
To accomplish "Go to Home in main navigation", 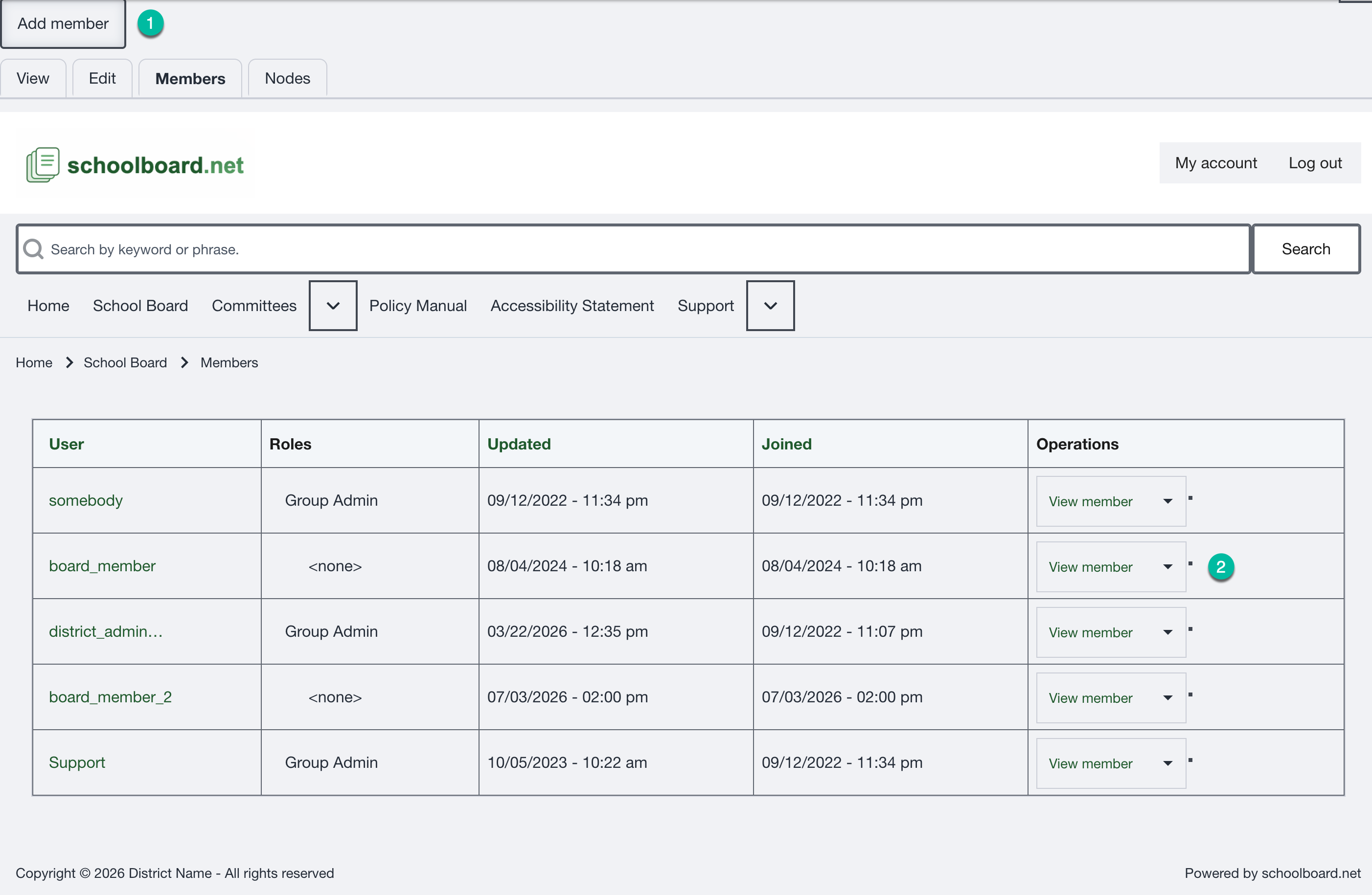I will tap(48, 306).
